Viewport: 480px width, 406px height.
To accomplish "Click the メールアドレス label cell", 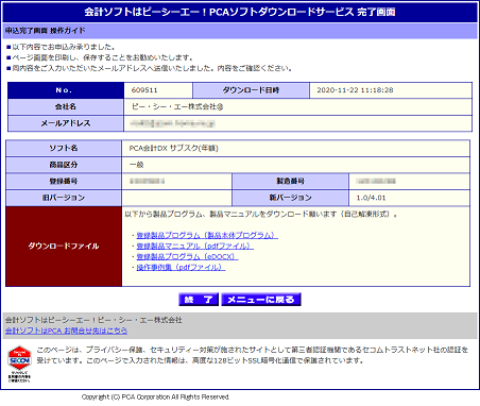I will (x=66, y=123).
